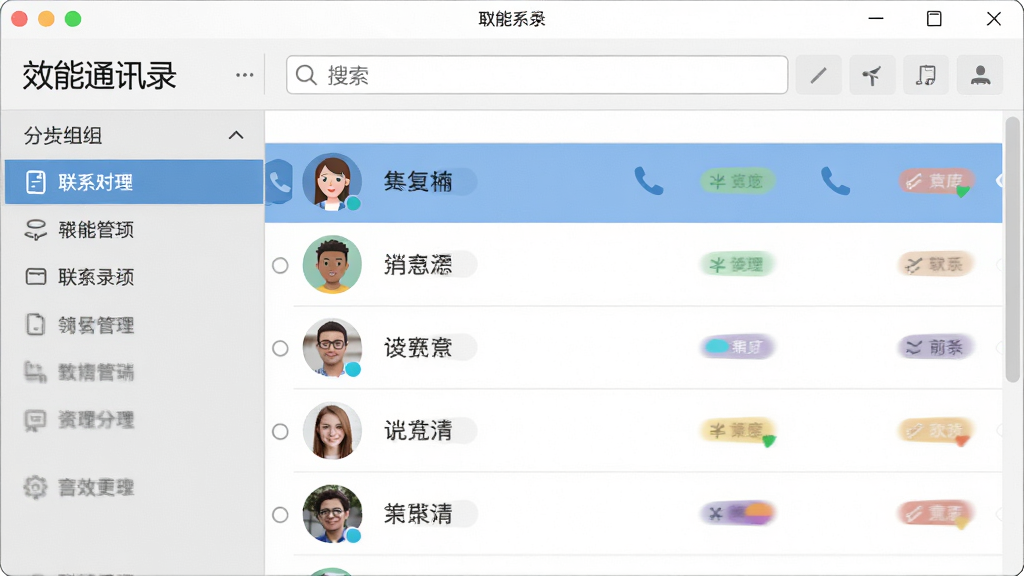Click the phone badge left of 集复楠 avatar

[x=279, y=182]
